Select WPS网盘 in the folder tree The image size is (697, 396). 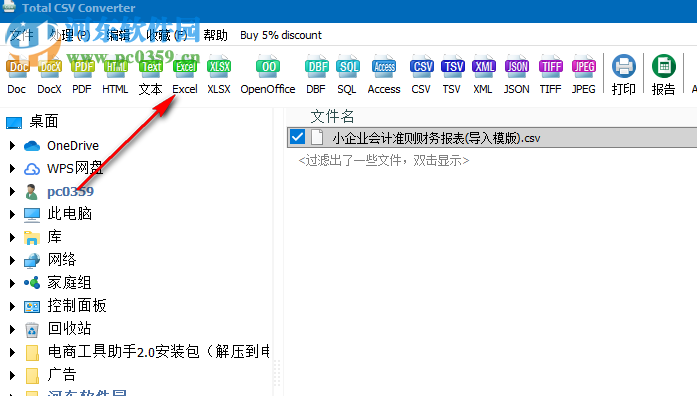(75, 168)
